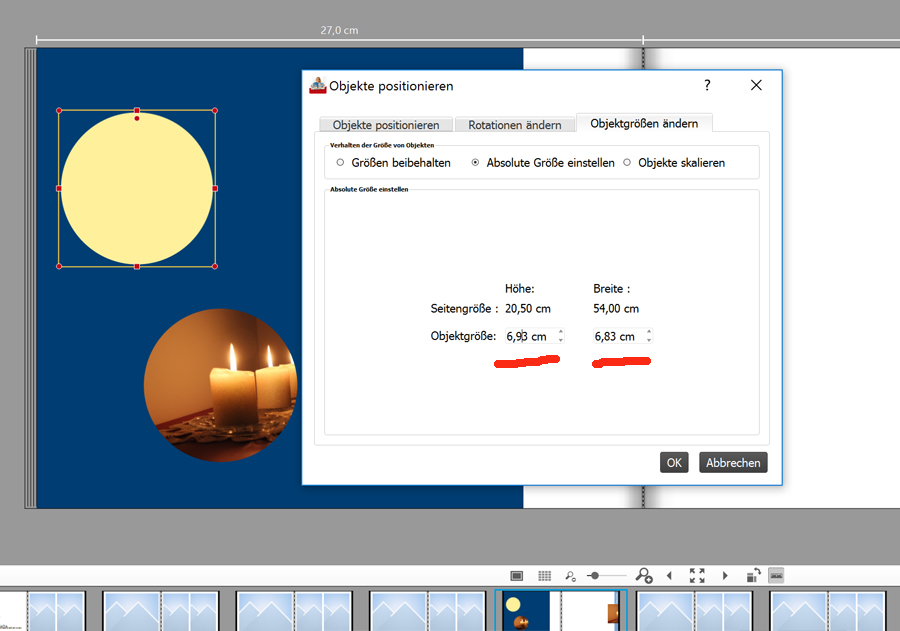Increase Höhe value with up stepper arrow
900x631 pixels.
click(561, 332)
